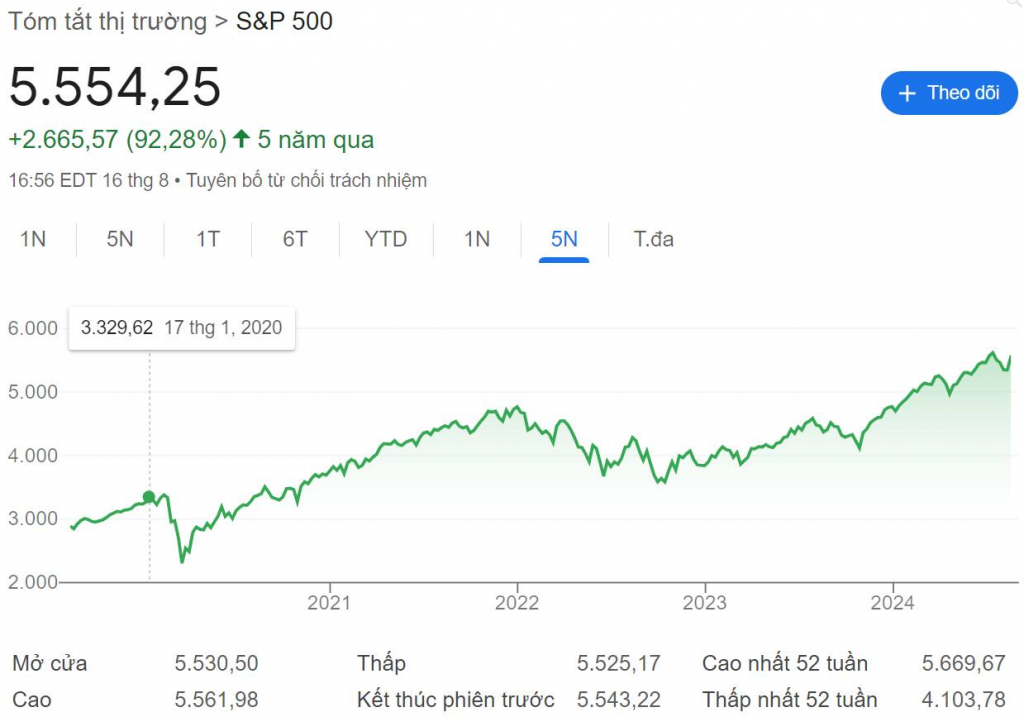Viewport: 1024px width, 717px height.
Task: Click the plus icon inside Theo dõi
Action: pos(907,93)
